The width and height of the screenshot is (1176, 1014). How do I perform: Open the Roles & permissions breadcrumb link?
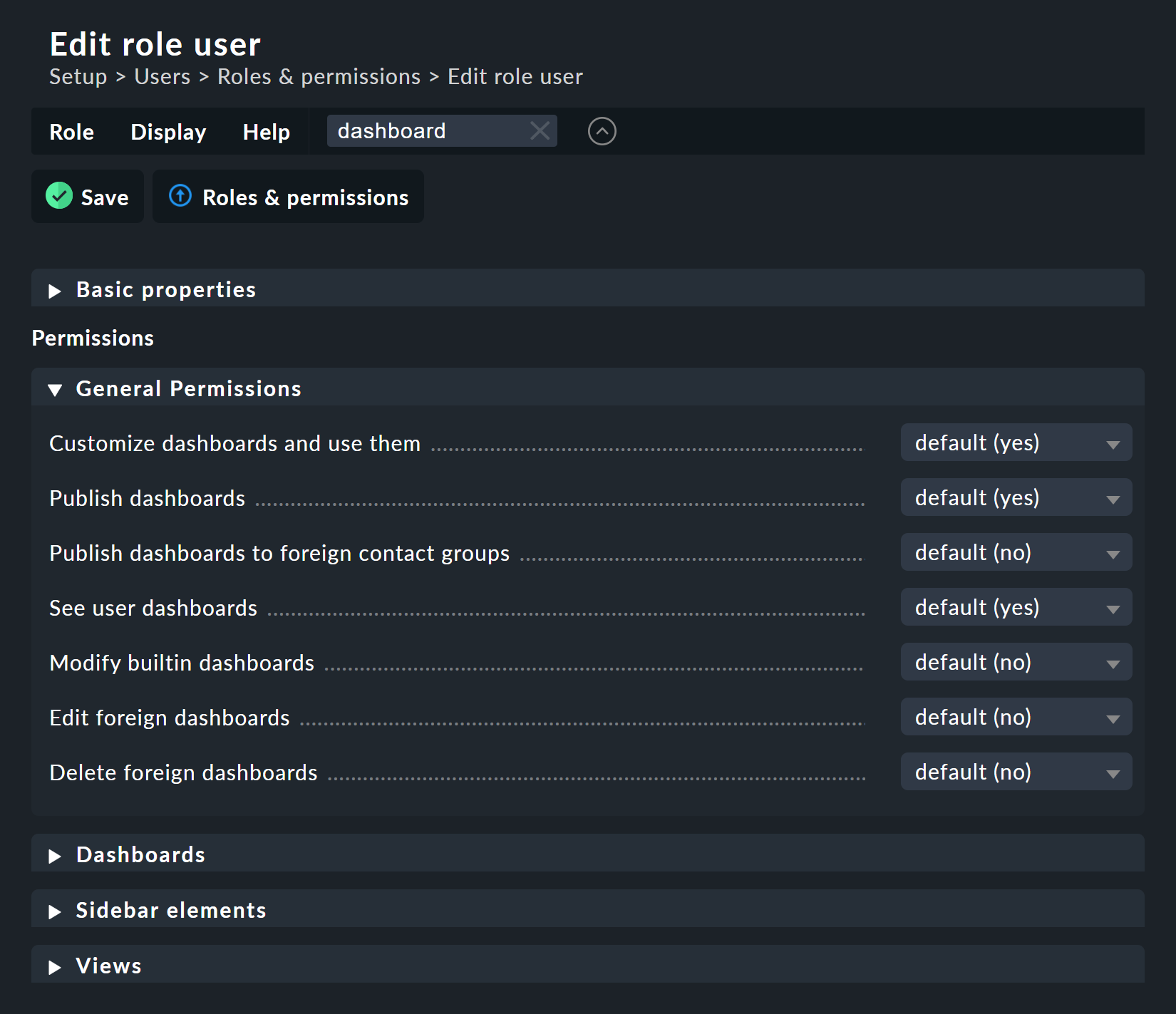coord(319,76)
